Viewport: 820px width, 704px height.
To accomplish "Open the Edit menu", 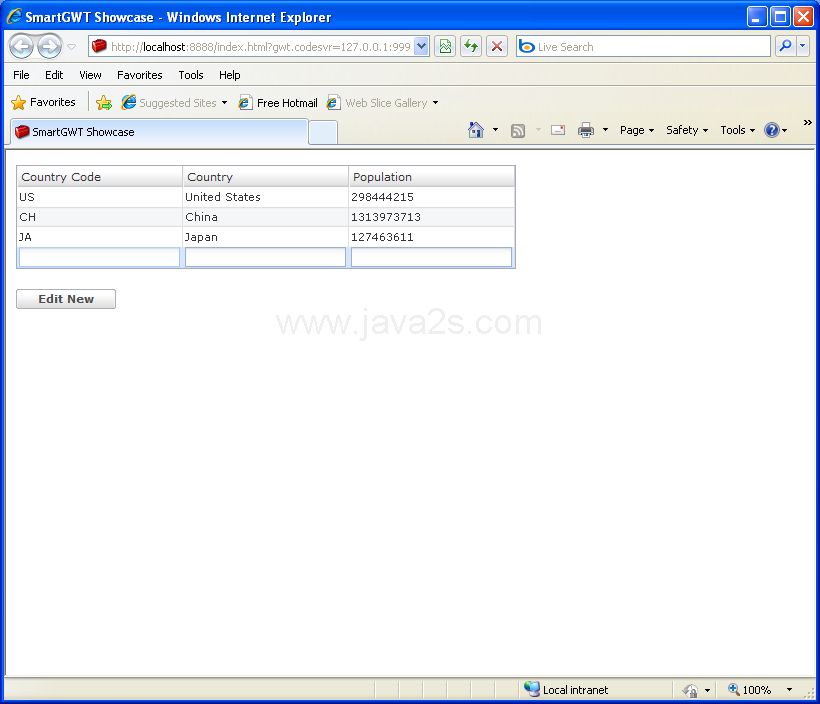I will [54, 75].
